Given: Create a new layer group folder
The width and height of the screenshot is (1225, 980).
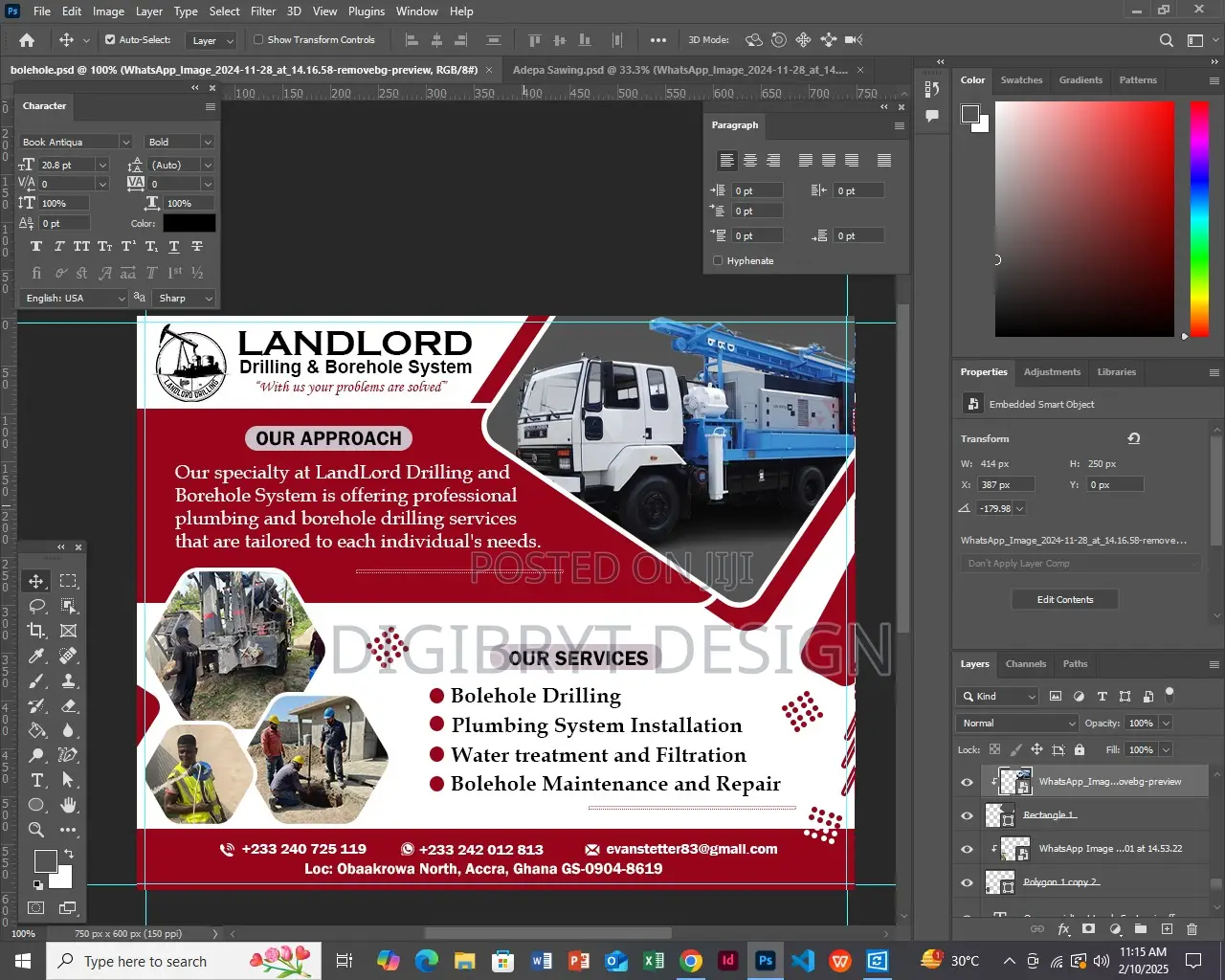Looking at the screenshot, I should 1141,928.
